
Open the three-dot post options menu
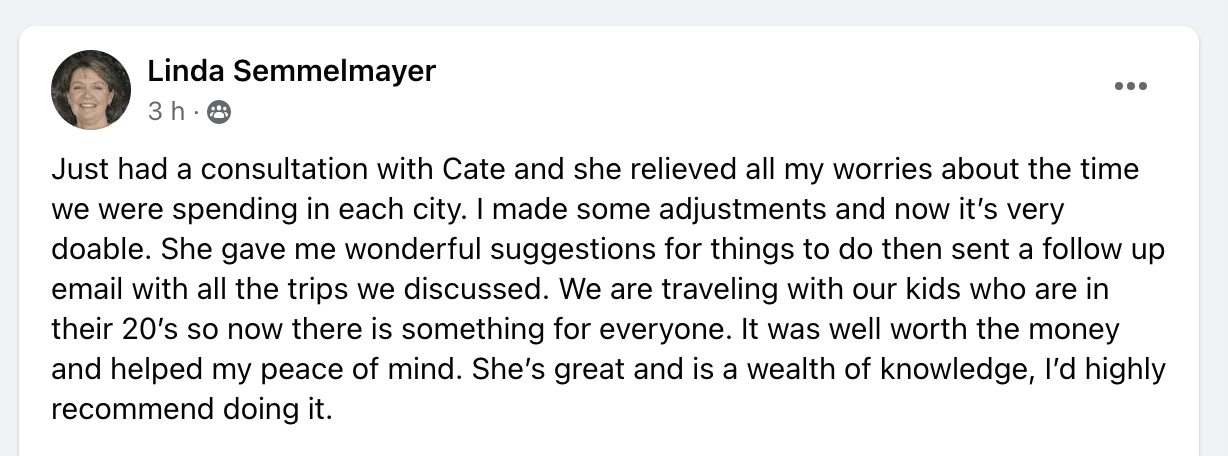[1130, 86]
